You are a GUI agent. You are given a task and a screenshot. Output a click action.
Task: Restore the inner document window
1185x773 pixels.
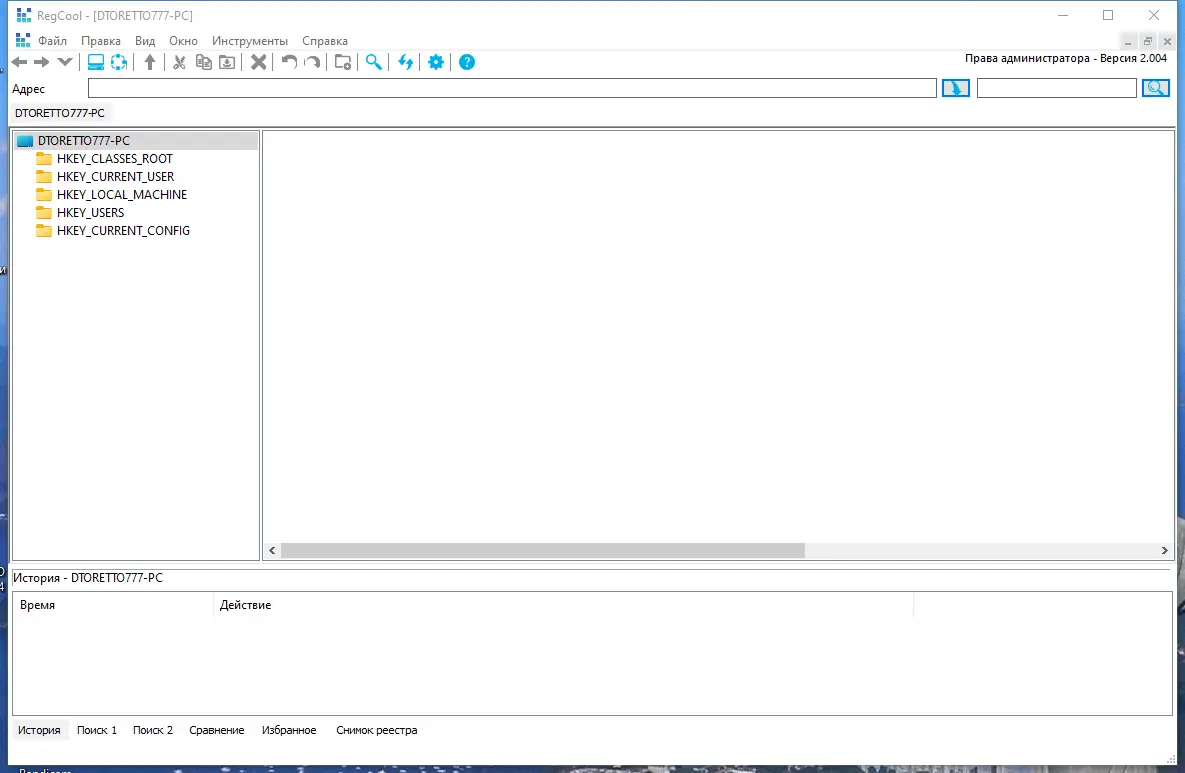point(1147,42)
